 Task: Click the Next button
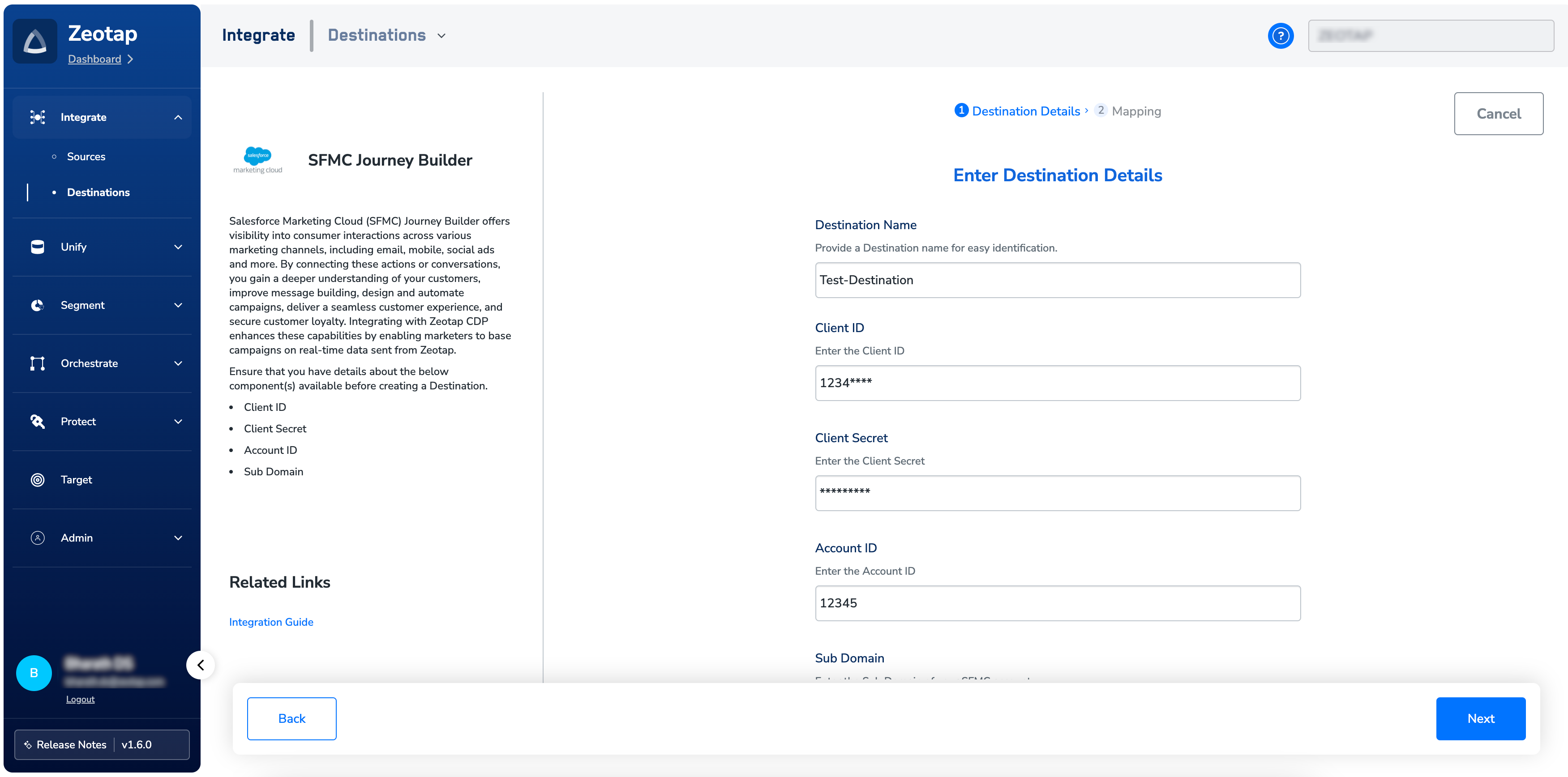[1480, 718]
